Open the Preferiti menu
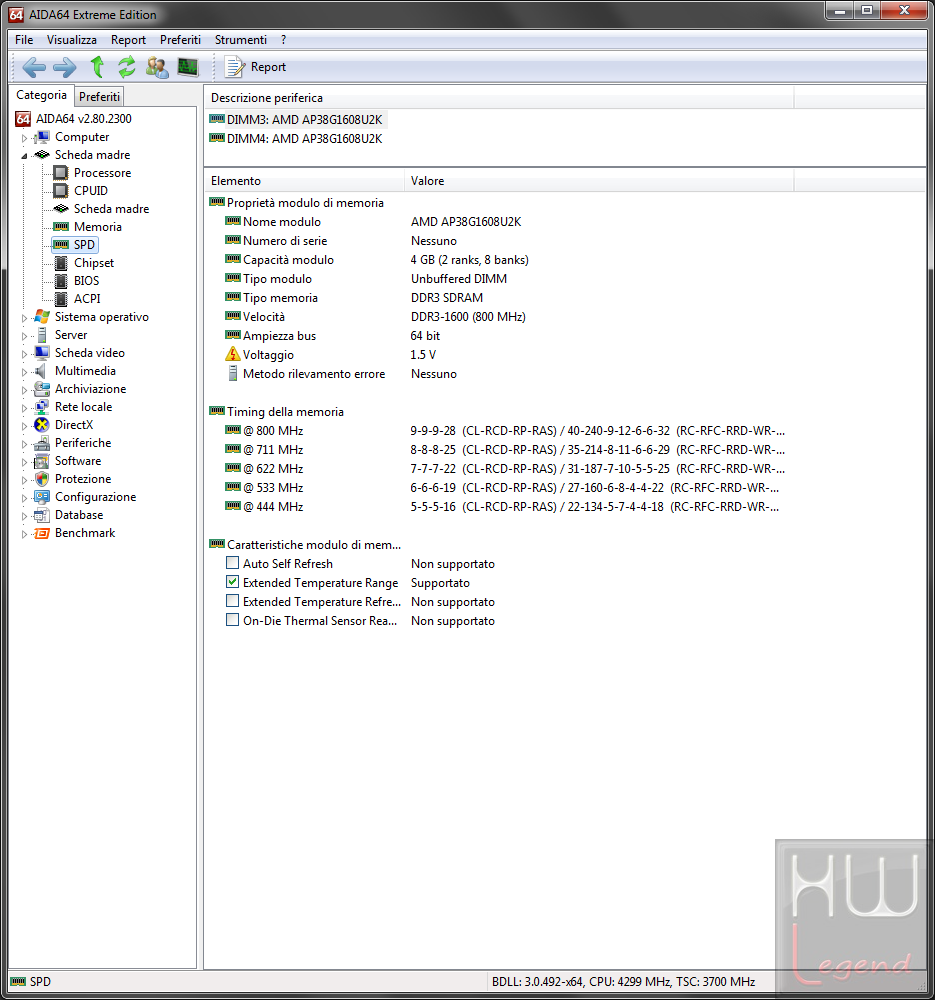 click(x=180, y=40)
